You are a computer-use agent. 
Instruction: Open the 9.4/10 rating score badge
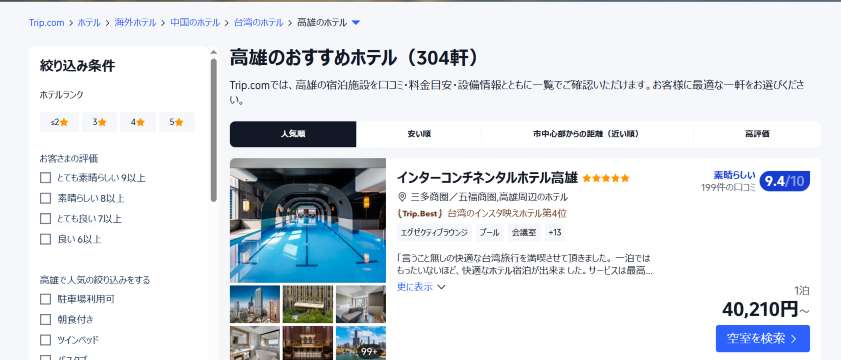(x=785, y=181)
